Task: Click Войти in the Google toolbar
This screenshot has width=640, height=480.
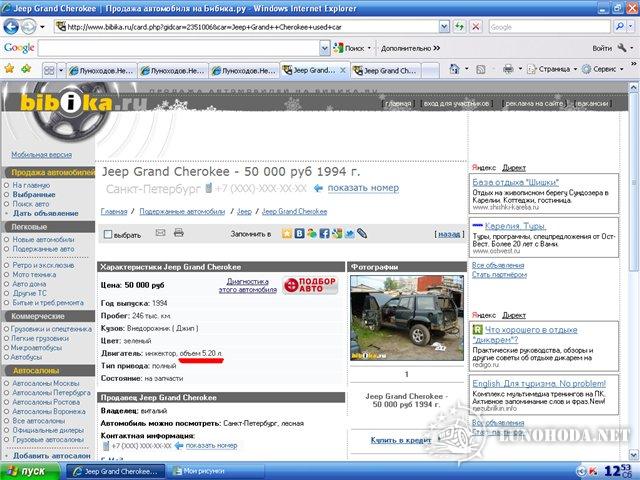Action: click(x=602, y=48)
